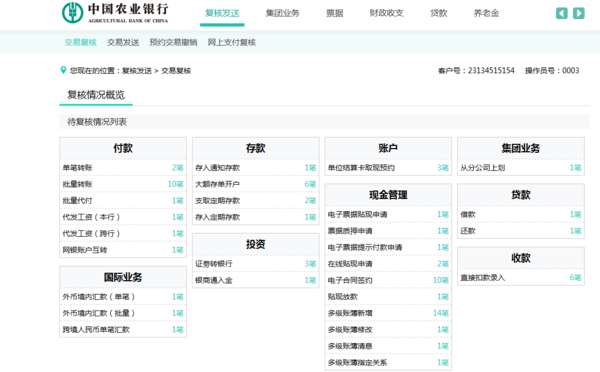Image resolution: width=600 pixels, height=372 pixels.
Task: Click the 代发工资（本行） row
Action: [123, 217]
